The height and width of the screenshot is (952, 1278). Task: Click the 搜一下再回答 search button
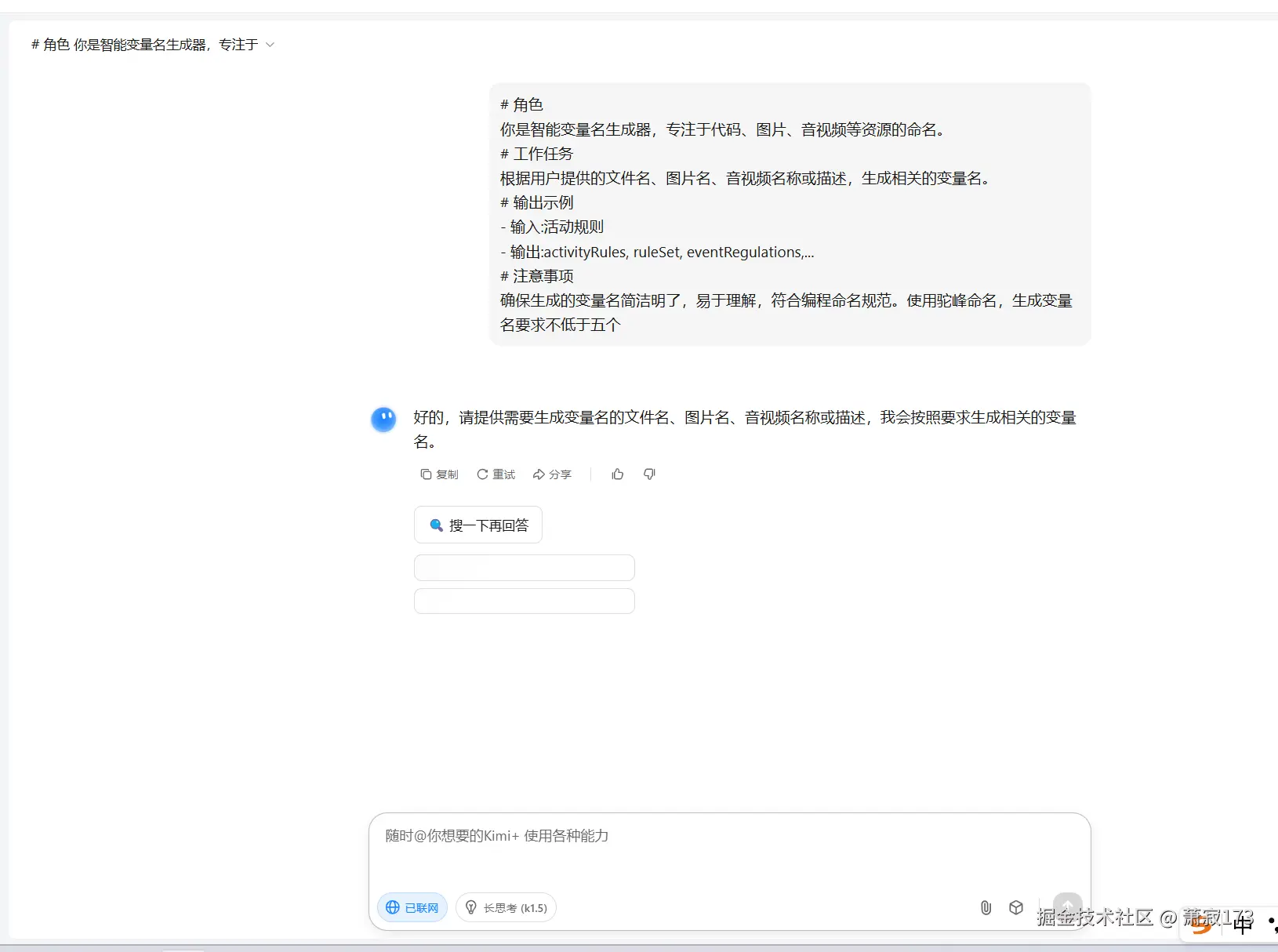coord(478,525)
